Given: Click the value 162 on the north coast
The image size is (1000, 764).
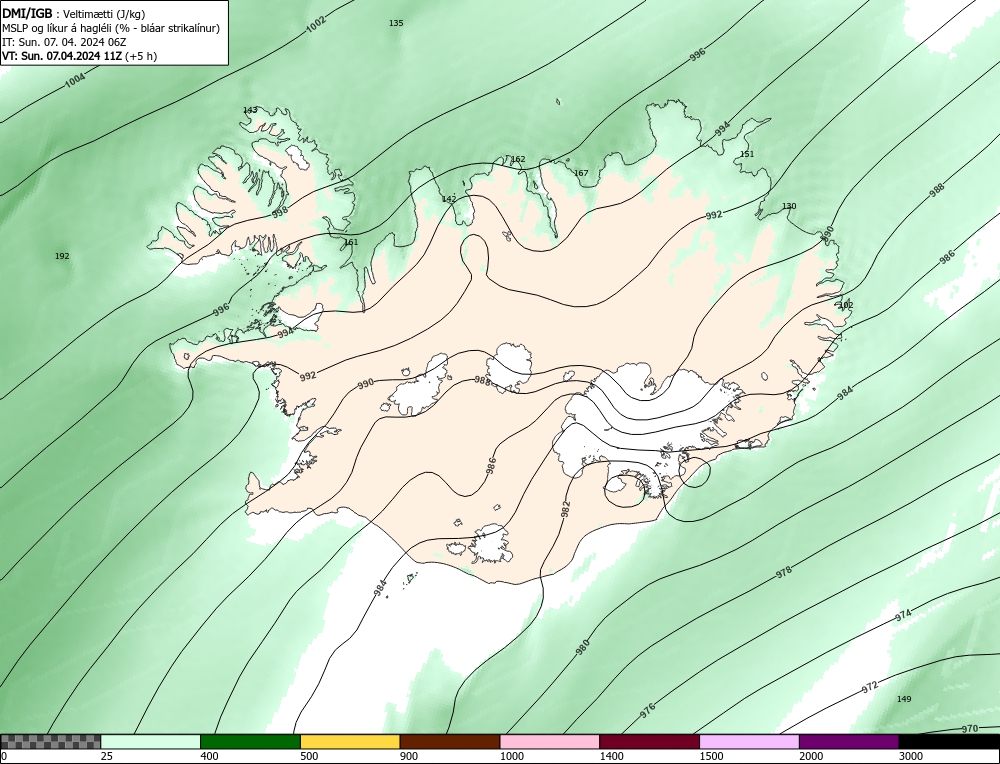Looking at the screenshot, I should (518, 159).
